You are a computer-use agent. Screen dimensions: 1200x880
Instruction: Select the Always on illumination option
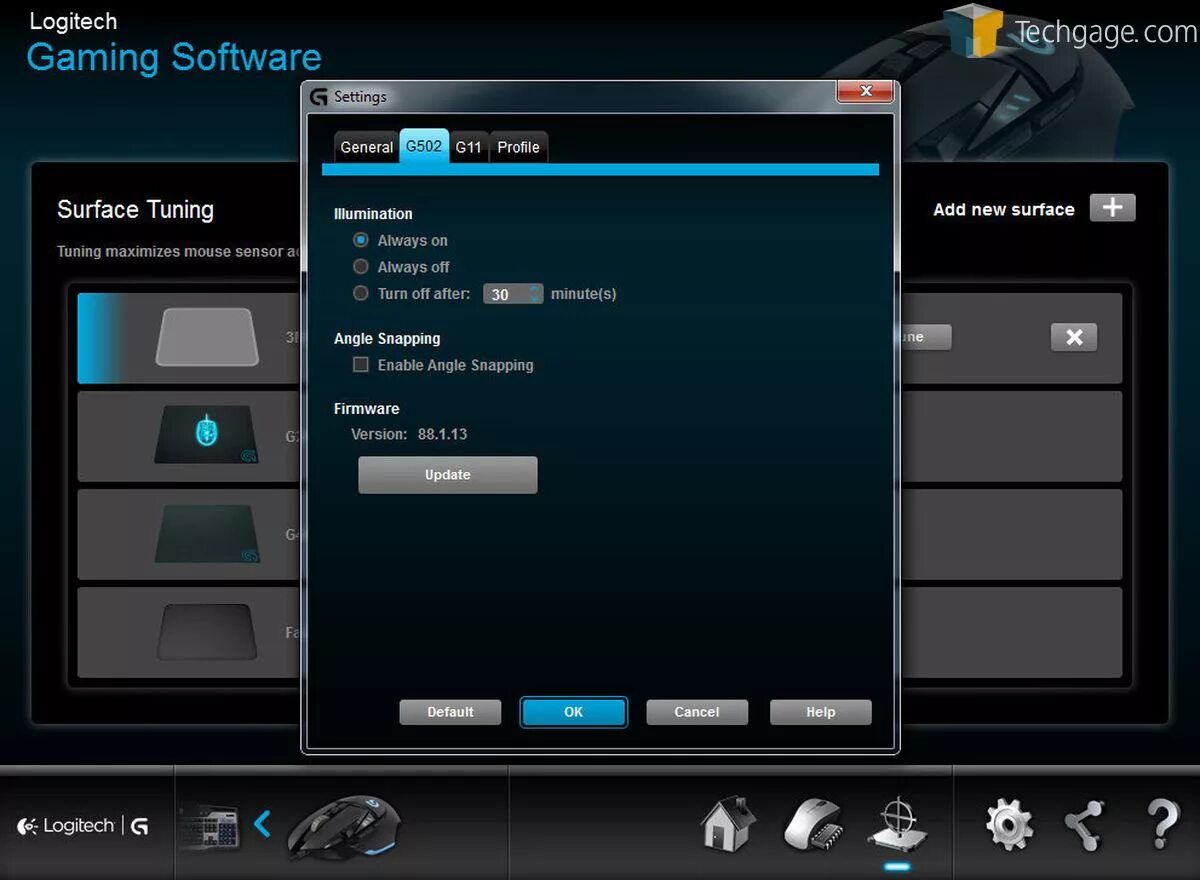(361, 240)
